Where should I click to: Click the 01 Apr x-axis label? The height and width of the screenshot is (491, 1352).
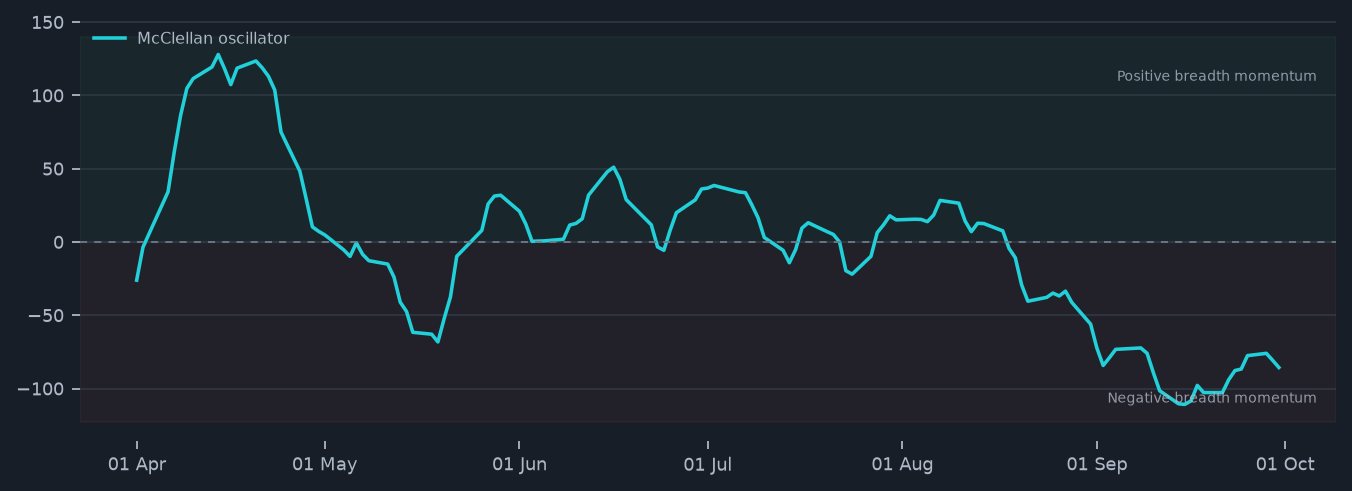[x=137, y=464]
